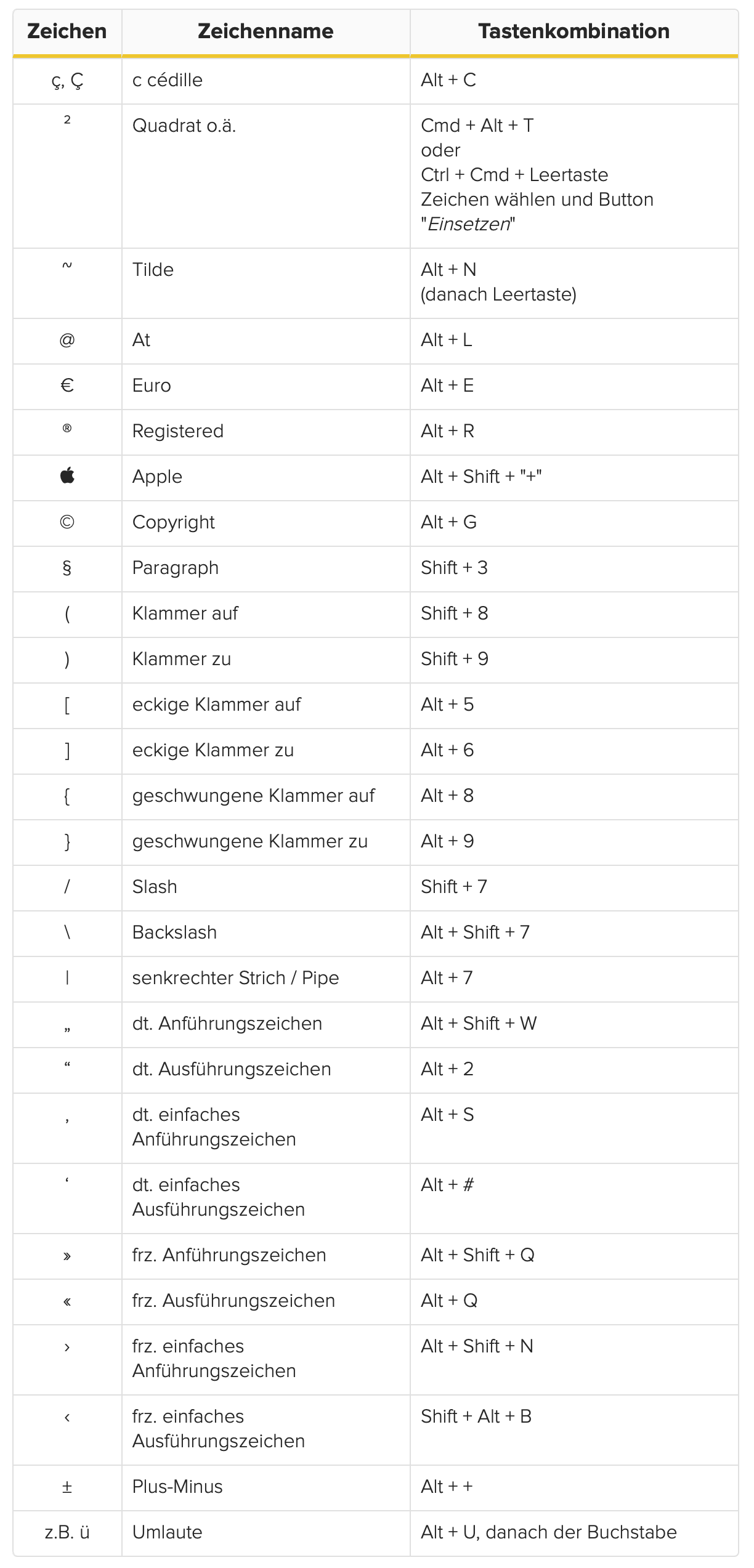Click the copyright © symbol

tap(67, 522)
